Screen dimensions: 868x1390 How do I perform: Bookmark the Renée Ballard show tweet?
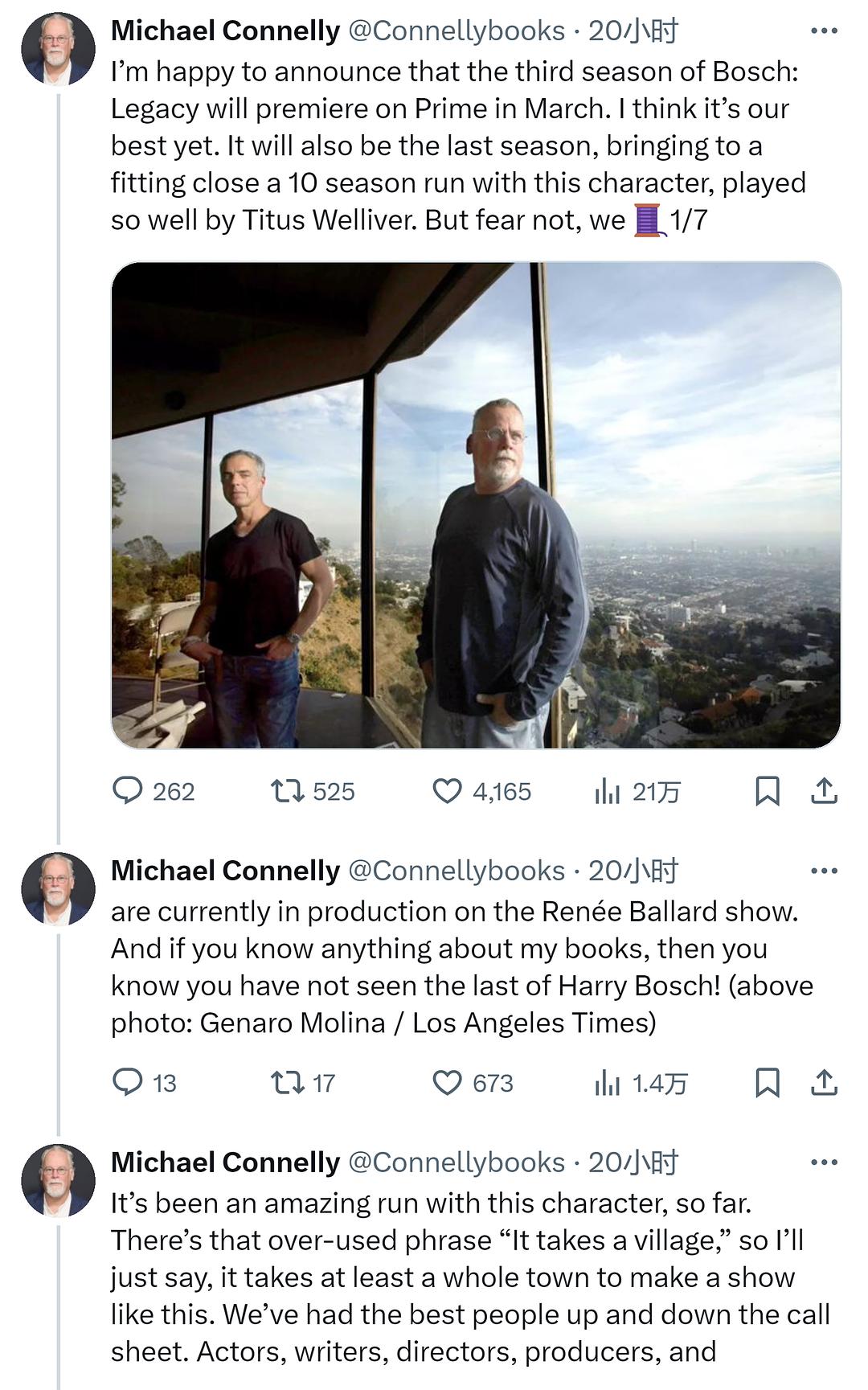tap(768, 1082)
